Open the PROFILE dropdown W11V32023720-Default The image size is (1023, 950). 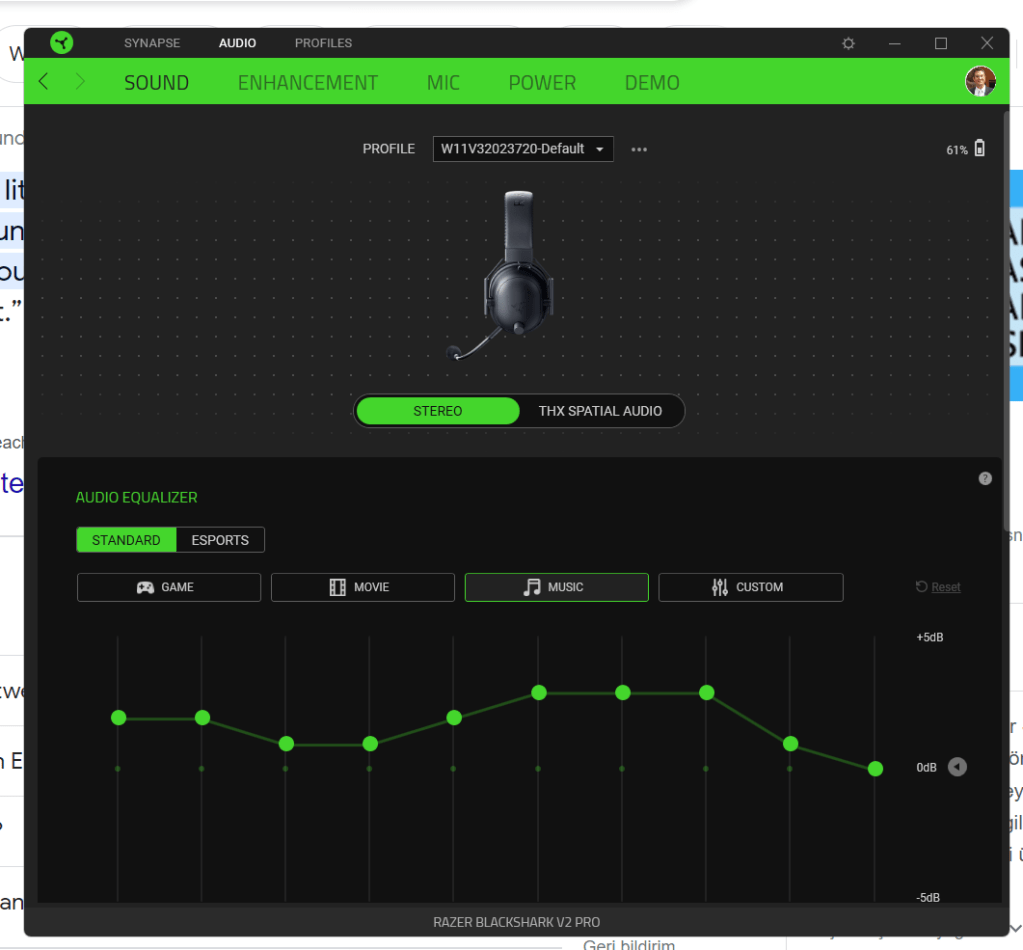click(523, 149)
